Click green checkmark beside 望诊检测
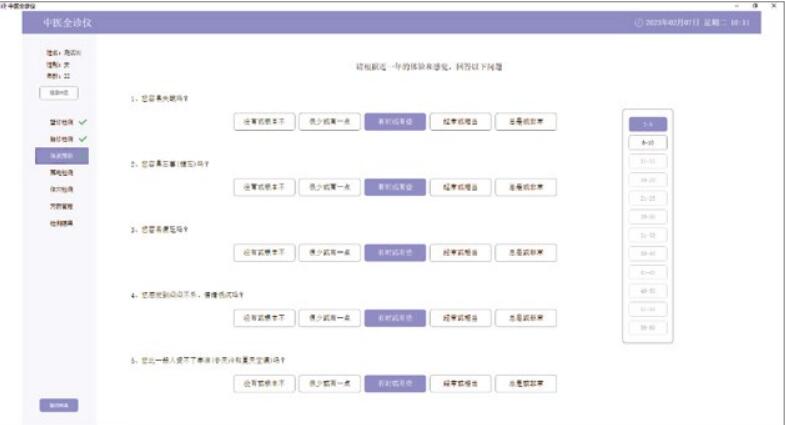The image size is (785, 425). tap(83, 122)
